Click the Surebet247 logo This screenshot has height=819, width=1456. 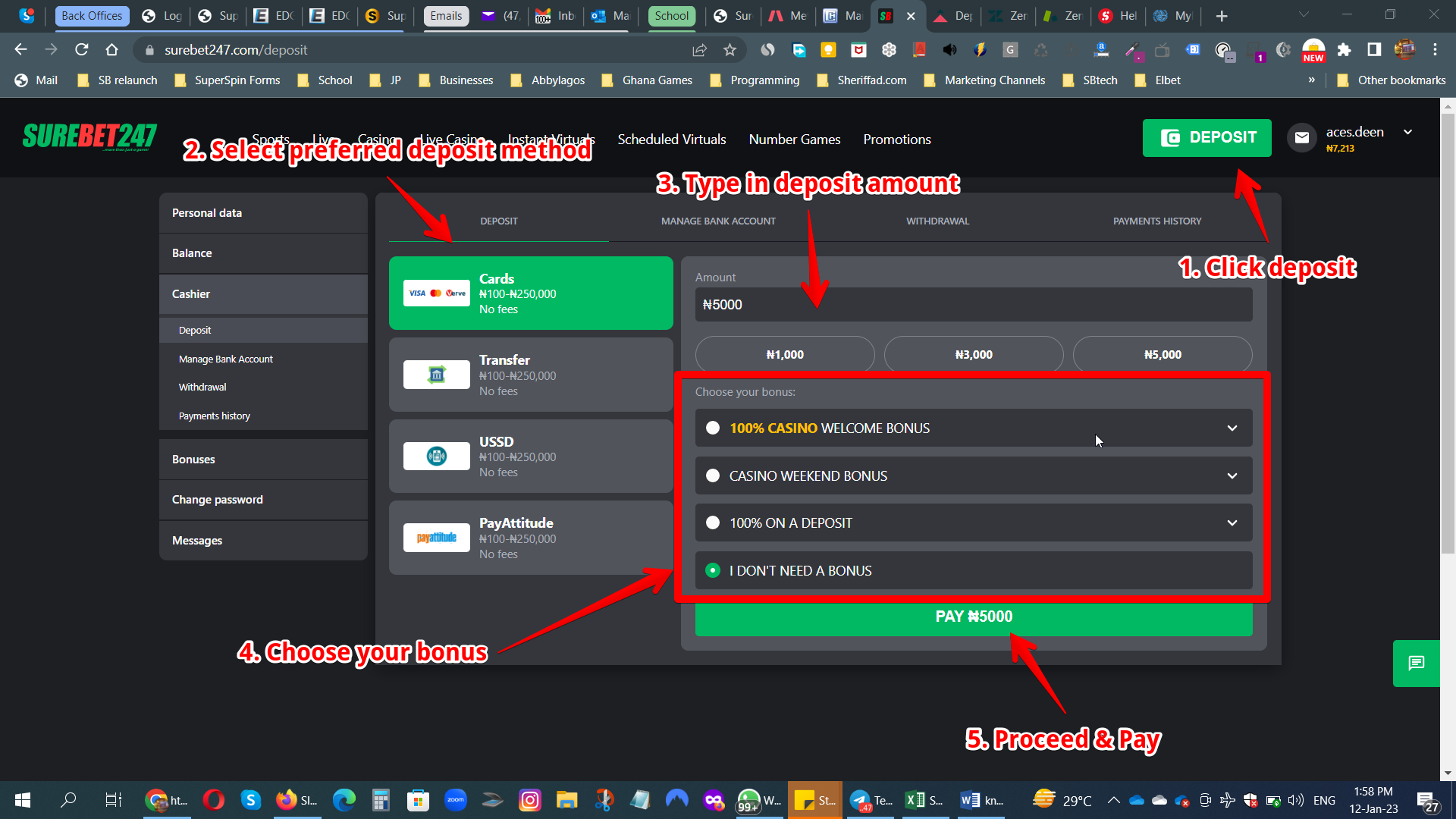point(89,136)
